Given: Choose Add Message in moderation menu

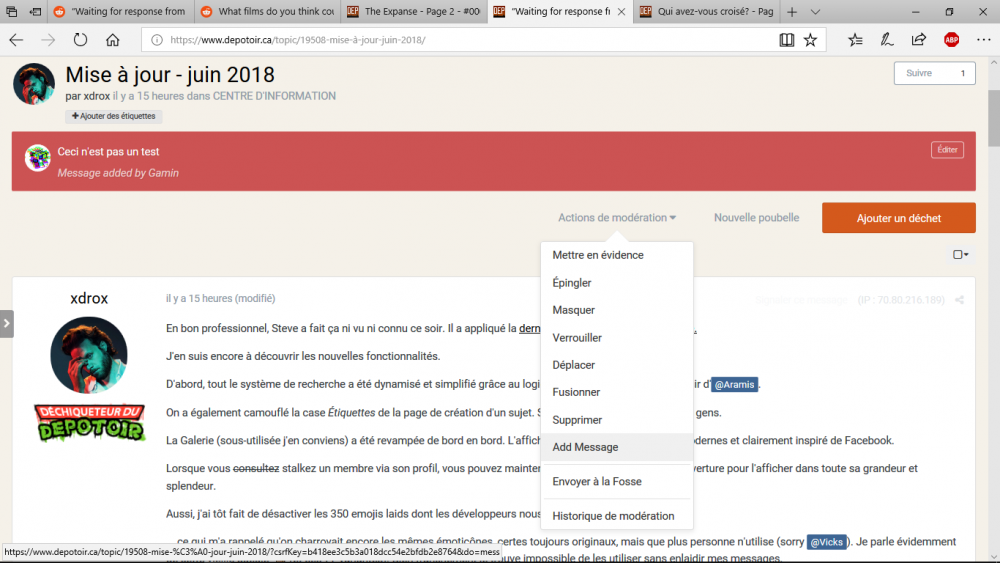Looking at the screenshot, I should pyautogui.click(x=585, y=447).
